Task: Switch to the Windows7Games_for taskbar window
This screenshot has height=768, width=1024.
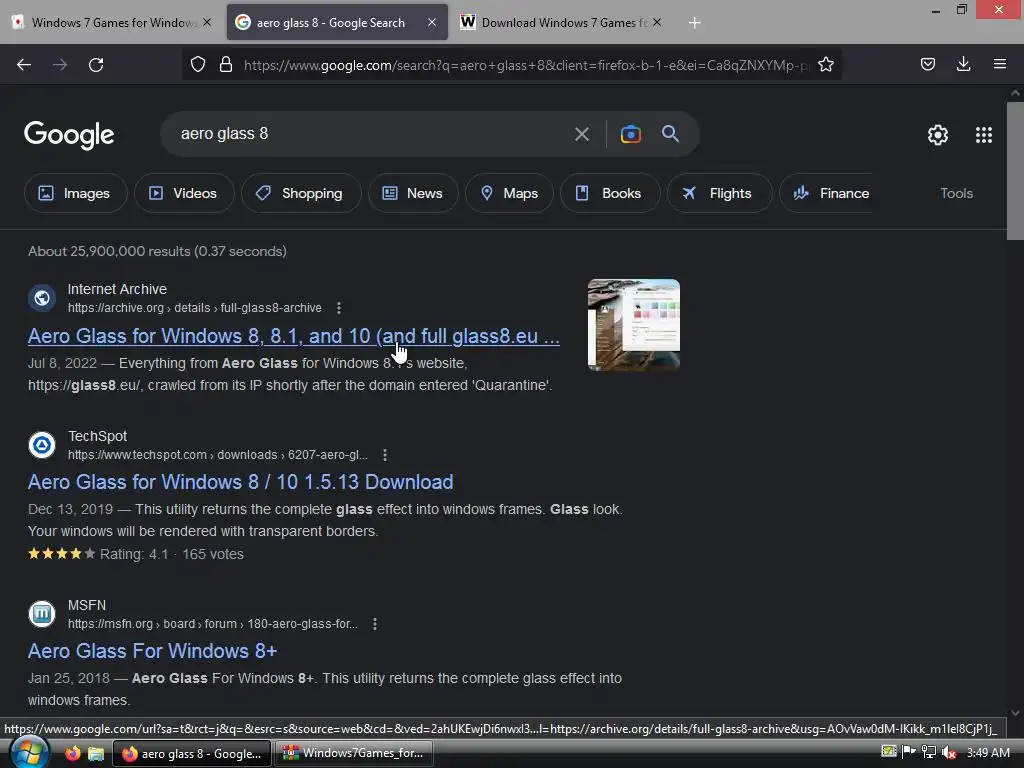Action: click(353, 753)
